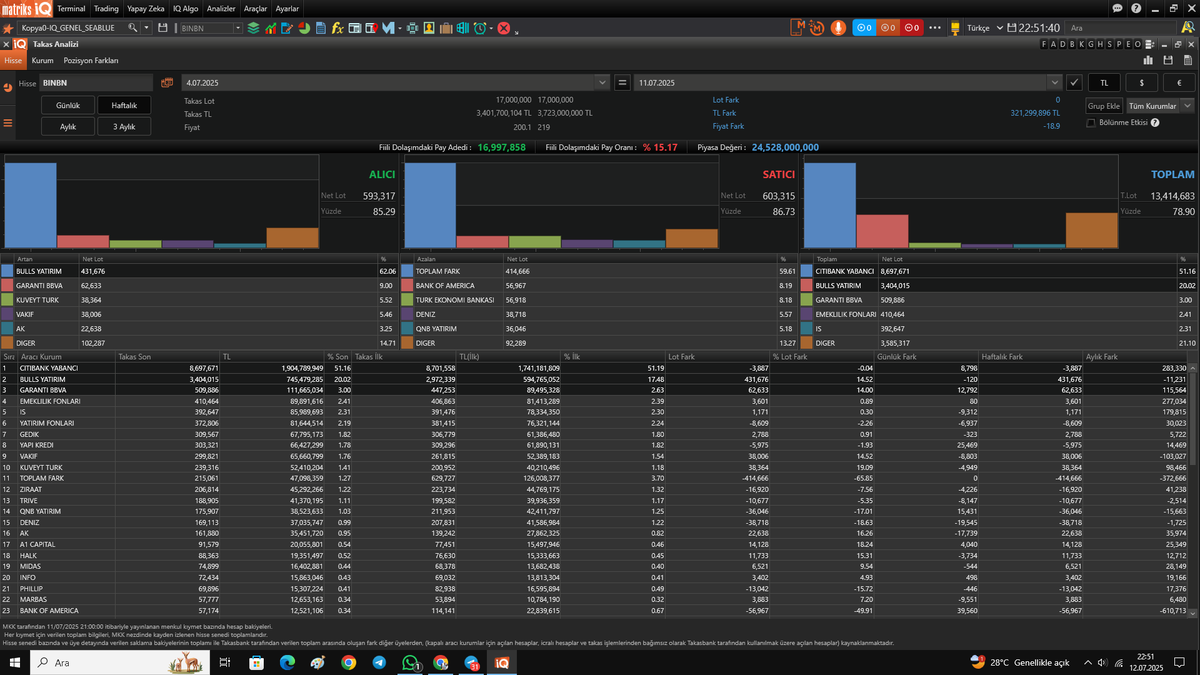This screenshot has width=1200, height=675.
Task: Click the Grup Ekle button
Action: (x=1104, y=105)
